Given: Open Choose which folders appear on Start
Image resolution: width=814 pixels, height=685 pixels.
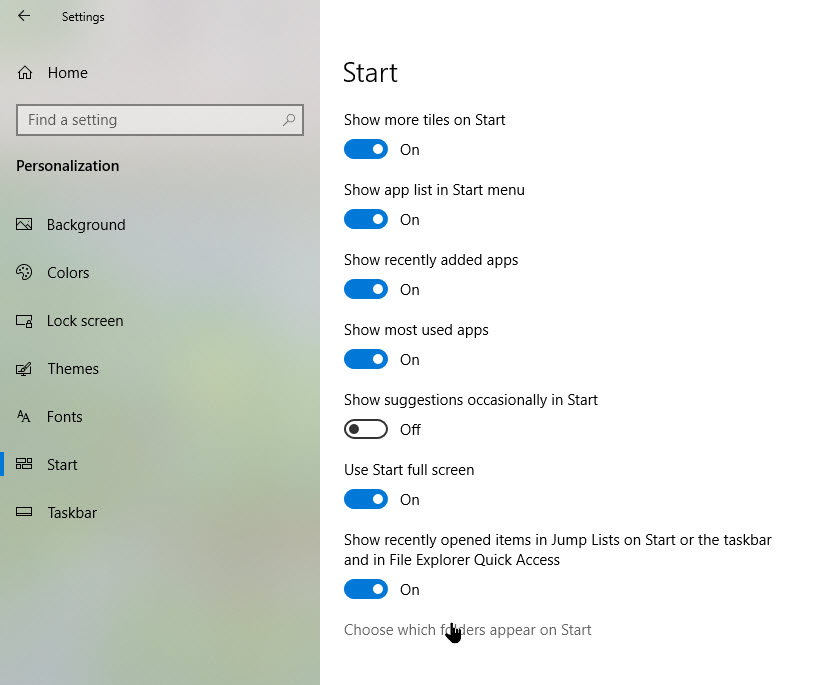Looking at the screenshot, I should pos(467,629).
